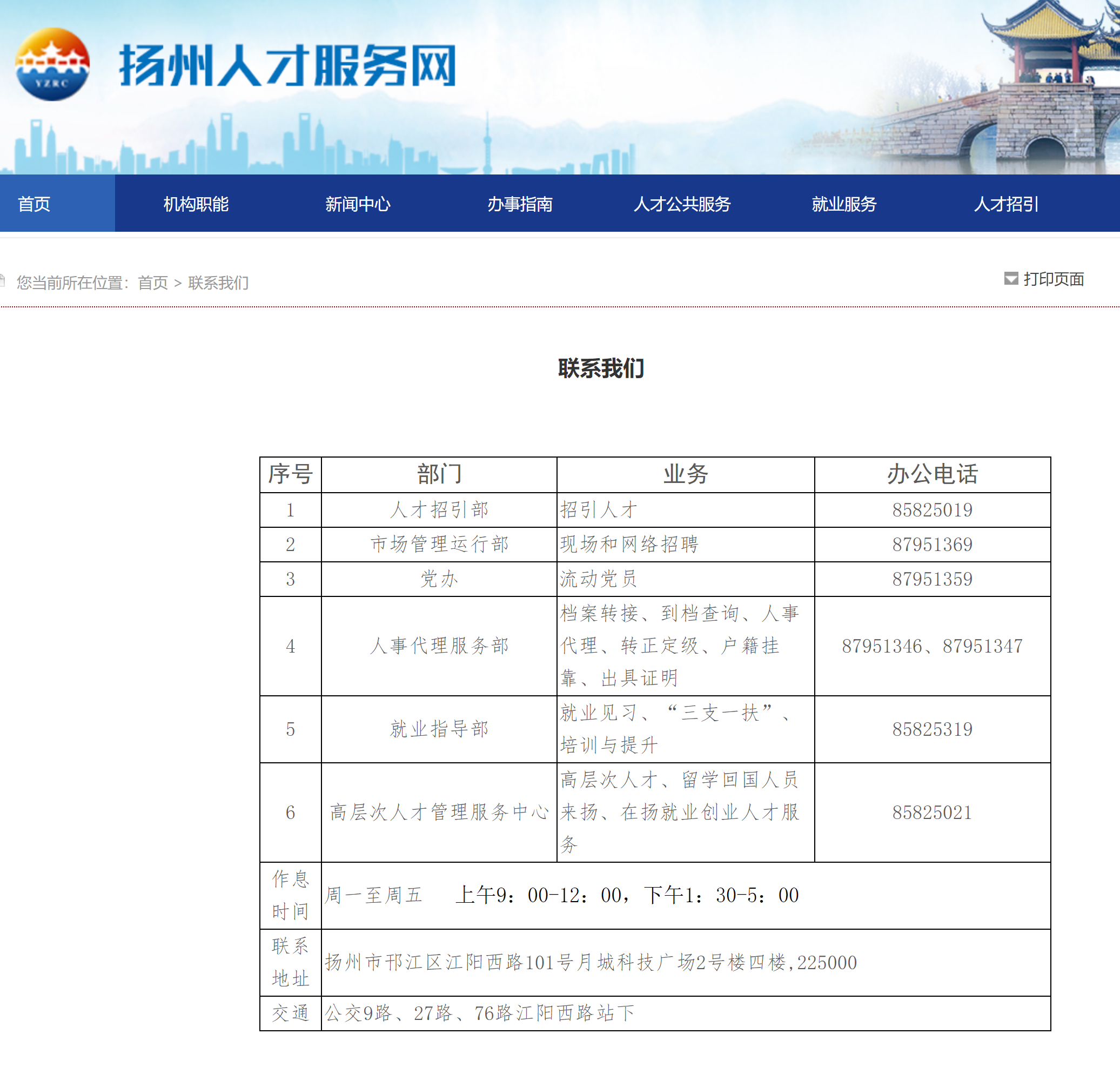Screen dimensions: 1120x1081
Task: Click the small page icon before breadcrumb
Action: [x=2, y=280]
